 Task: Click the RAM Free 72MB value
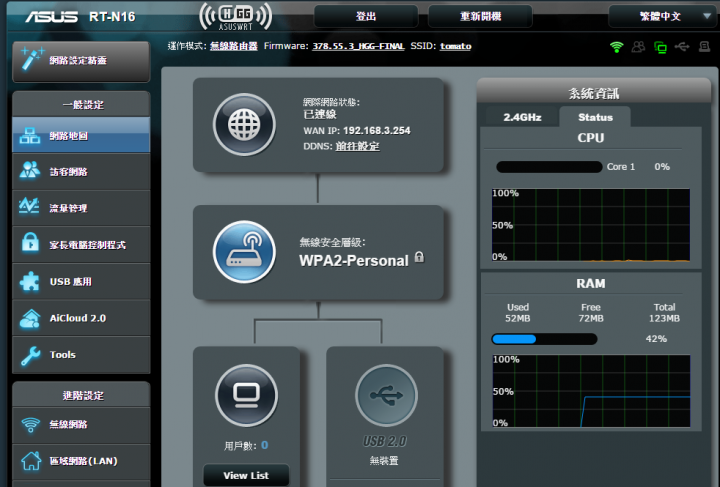point(591,319)
